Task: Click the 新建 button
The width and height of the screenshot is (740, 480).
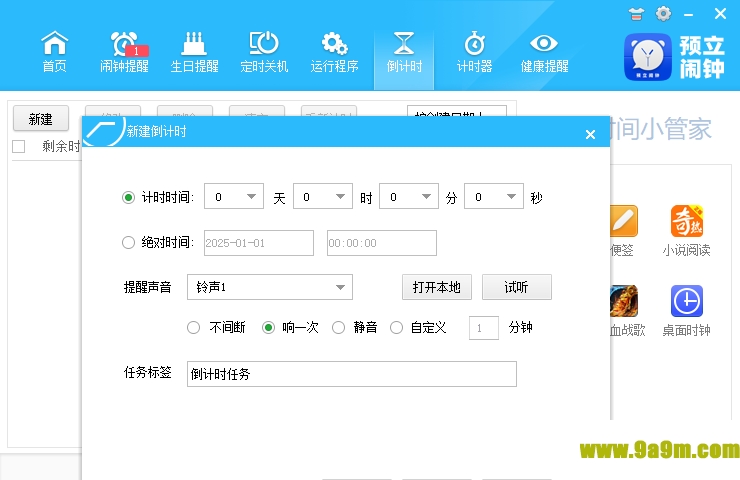Action: (41, 118)
